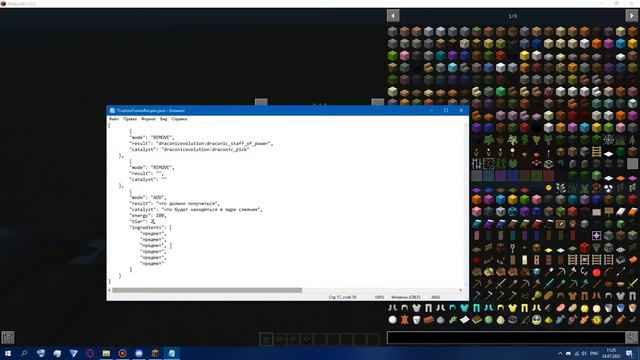This screenshot has width=640, height=360.
Task: Open the Формат menu in Notepad
Action: [149, 119]
